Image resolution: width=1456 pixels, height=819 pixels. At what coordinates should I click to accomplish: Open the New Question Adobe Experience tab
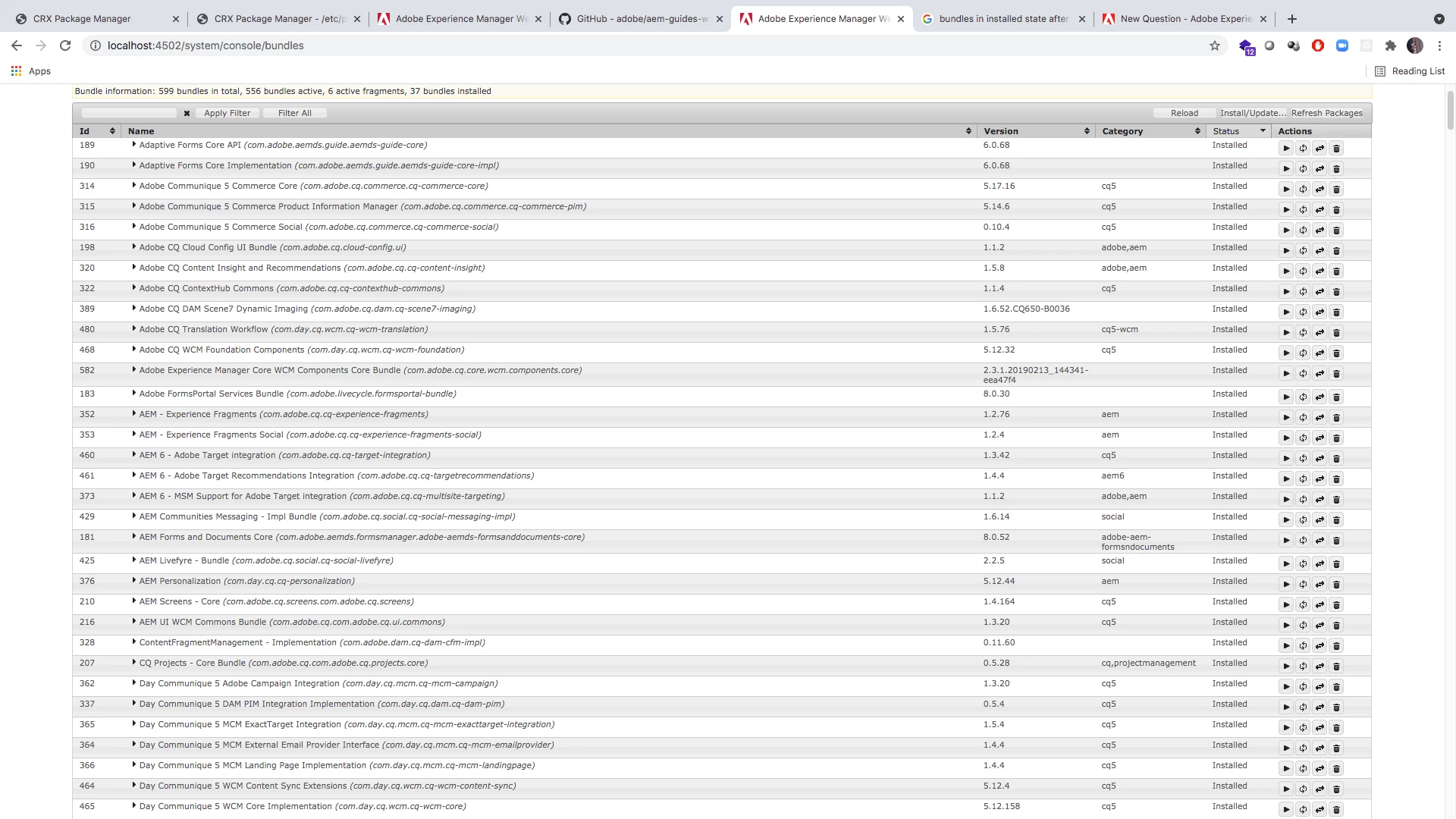[1185, 19]
